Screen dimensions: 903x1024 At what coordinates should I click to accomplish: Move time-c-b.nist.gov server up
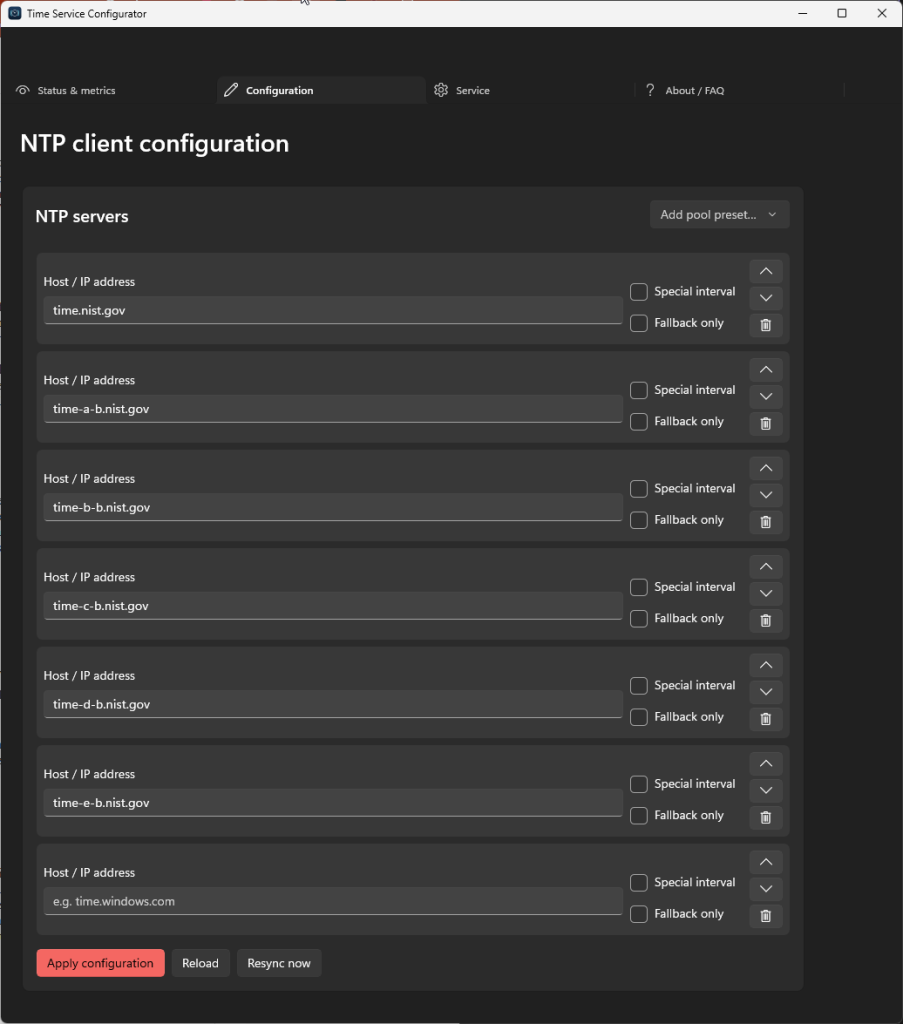(766, 567)
